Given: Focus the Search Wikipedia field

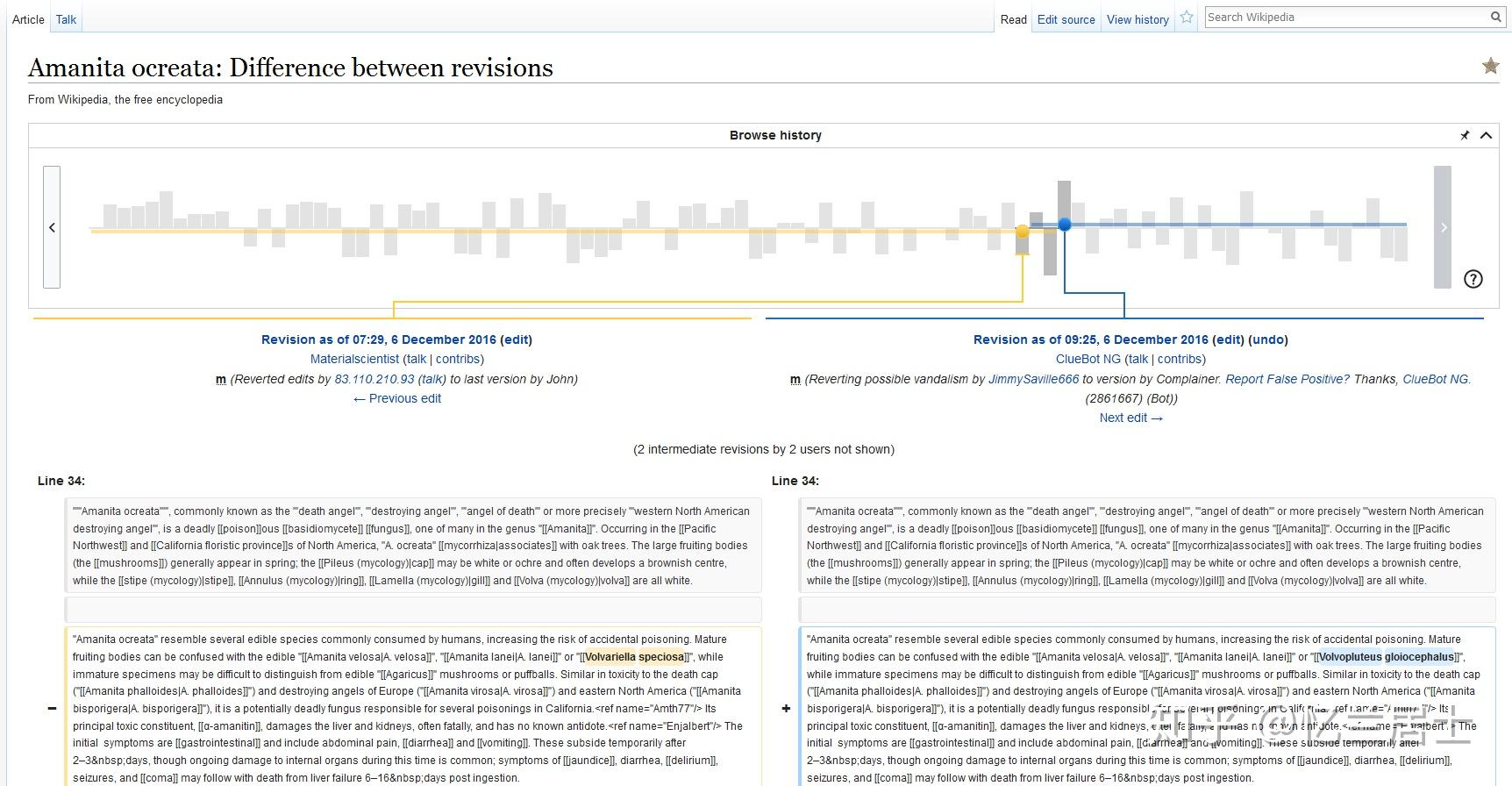Looking at the screenshot, I should click(1346, 17).
